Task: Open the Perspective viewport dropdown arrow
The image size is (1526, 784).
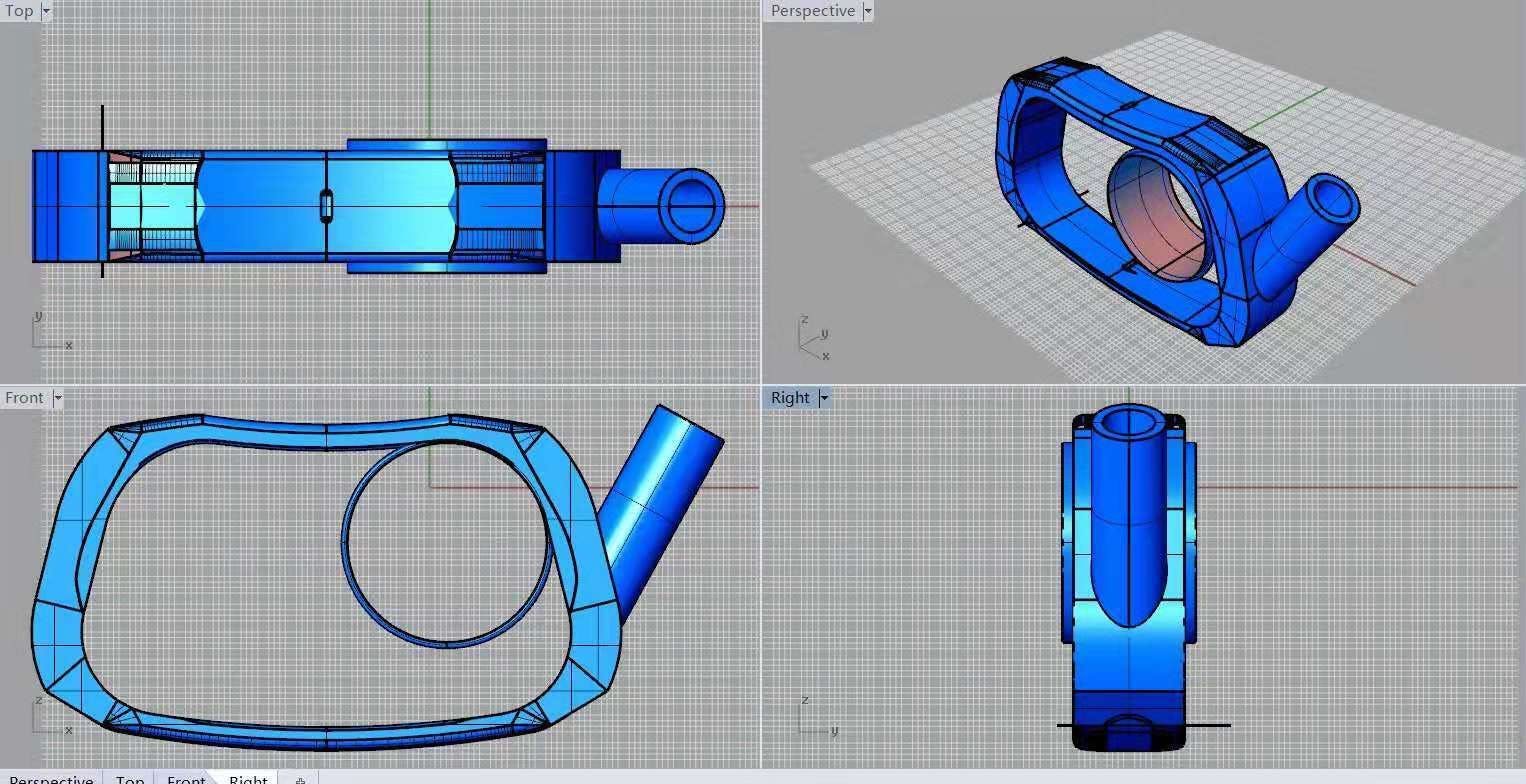Action: 867,11
